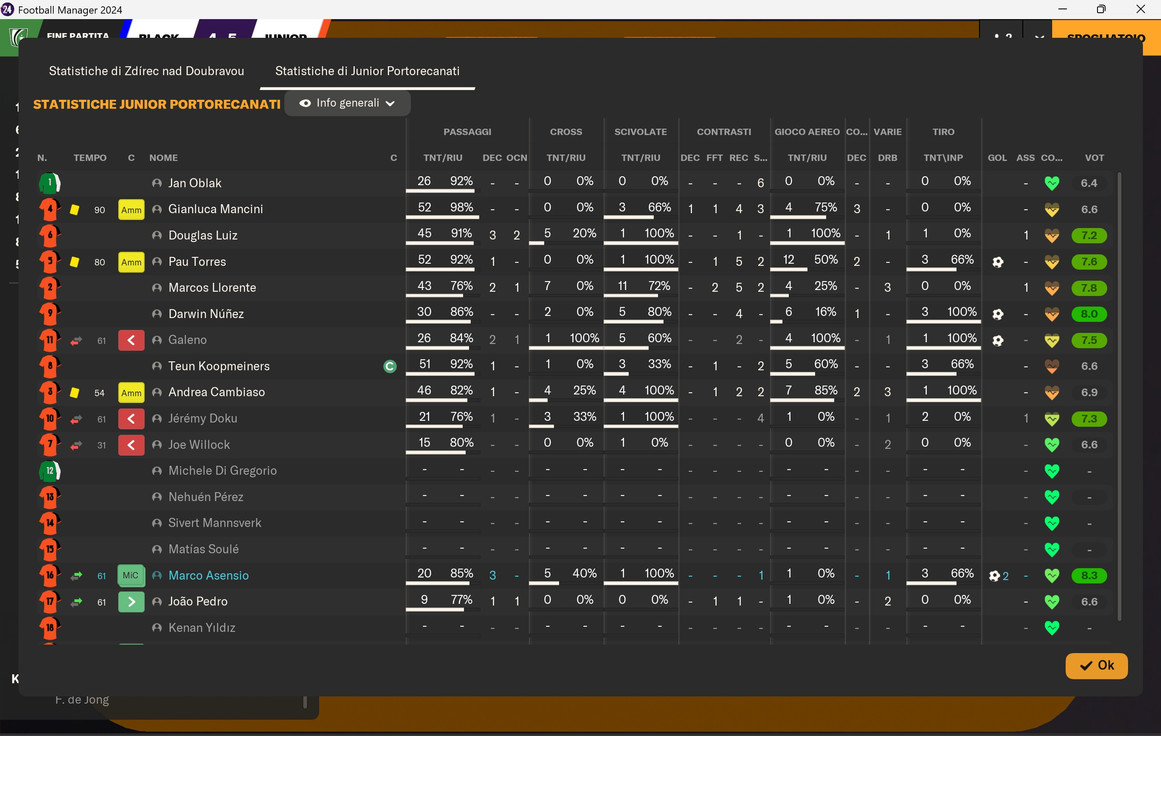
Task: Open Teun Koopmeiners' player link
Action: [x=218, y=367]
